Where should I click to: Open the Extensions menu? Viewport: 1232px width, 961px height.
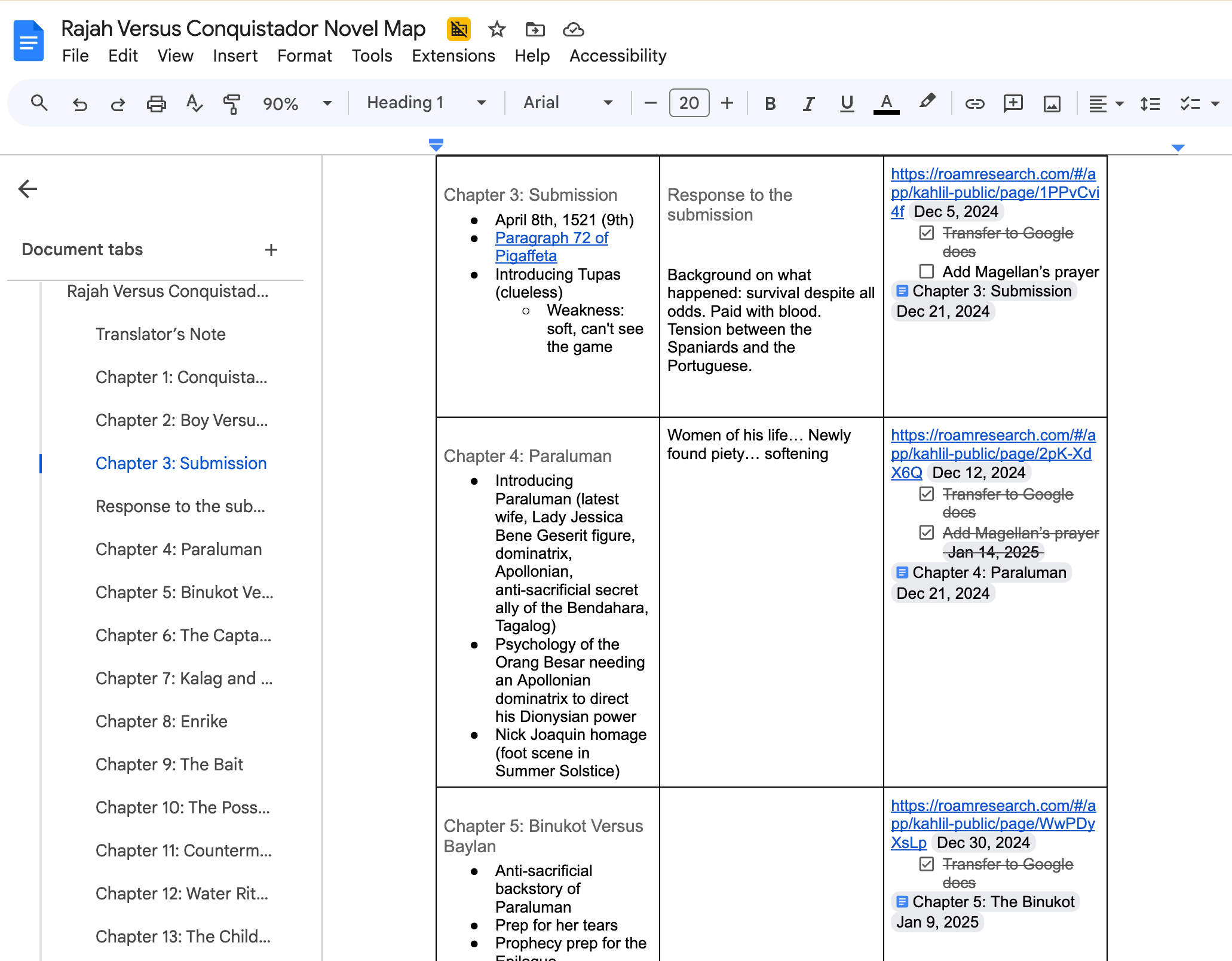coord(453,56)
